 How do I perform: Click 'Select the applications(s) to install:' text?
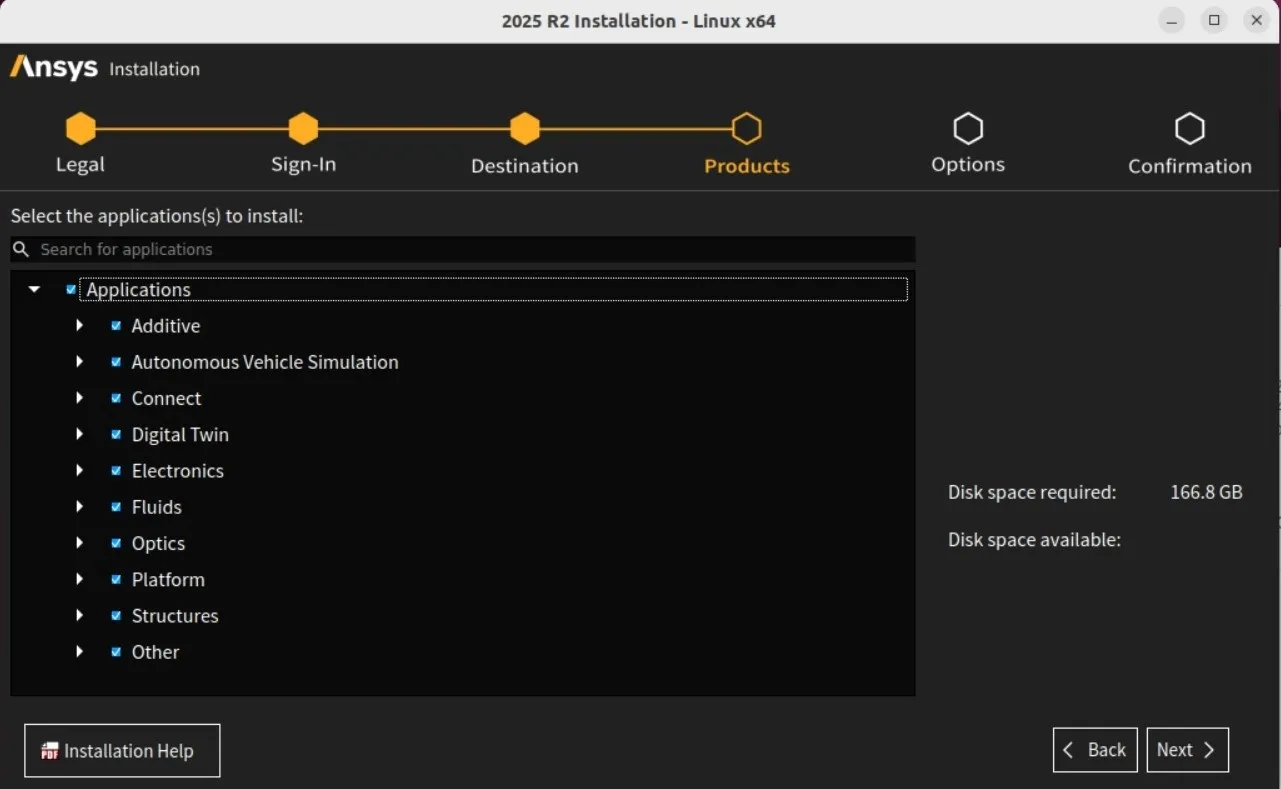point(157,216)
